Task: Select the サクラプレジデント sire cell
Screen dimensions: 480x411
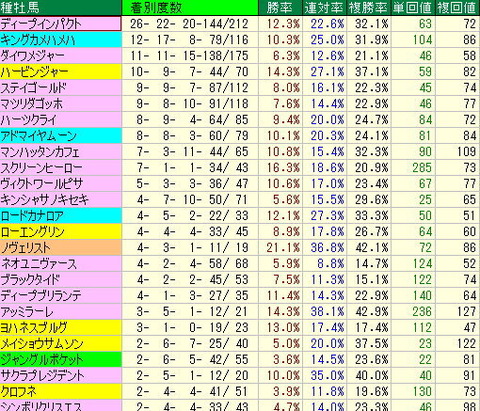Action: [x=61, y=376]
